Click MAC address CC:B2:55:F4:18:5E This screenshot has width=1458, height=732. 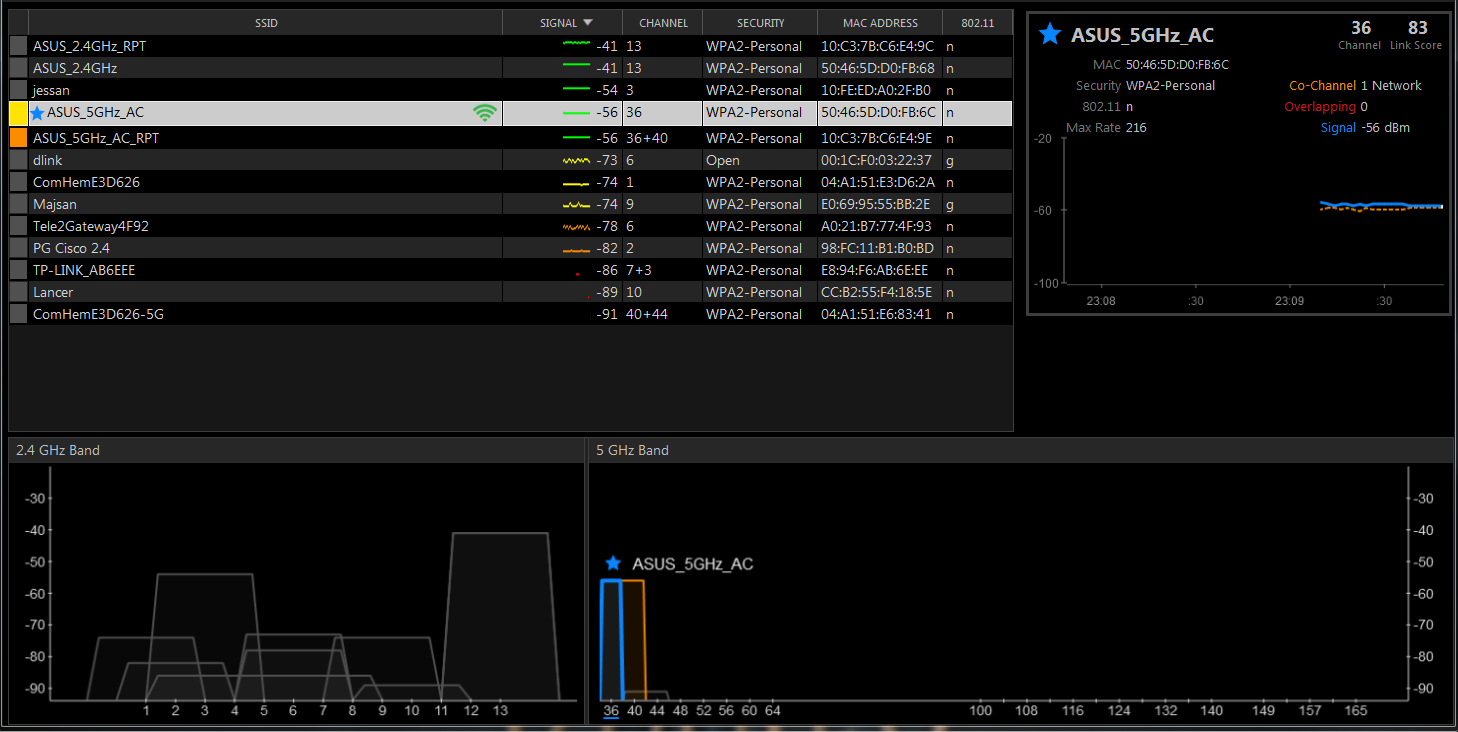click(876, 292)
